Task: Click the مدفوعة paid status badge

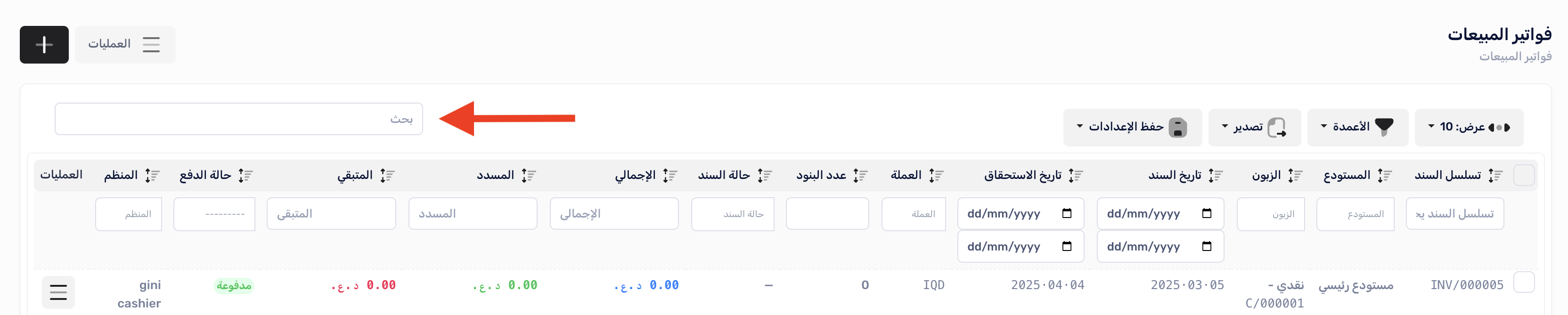Action: [x=234, y=286]
